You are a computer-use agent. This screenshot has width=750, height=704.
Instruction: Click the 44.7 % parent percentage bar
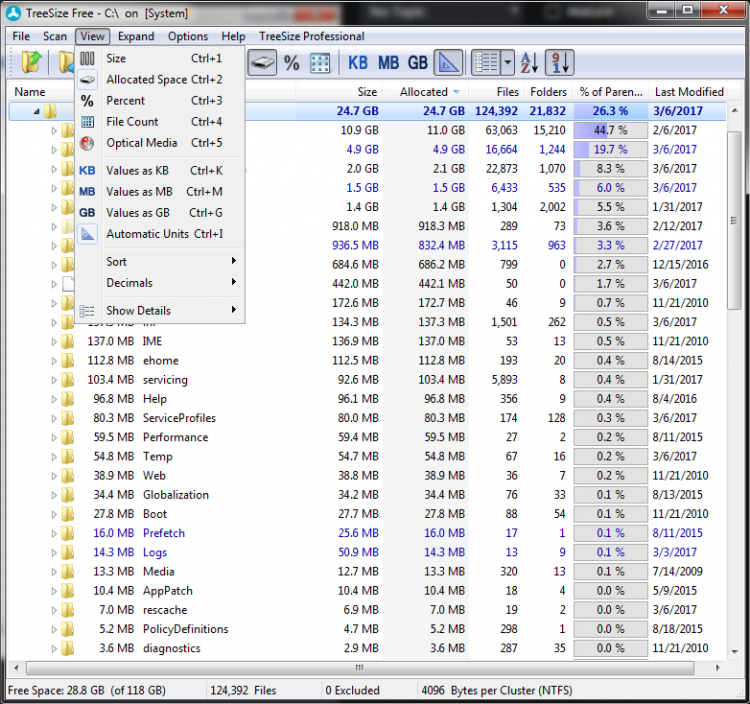pos(611,130)
